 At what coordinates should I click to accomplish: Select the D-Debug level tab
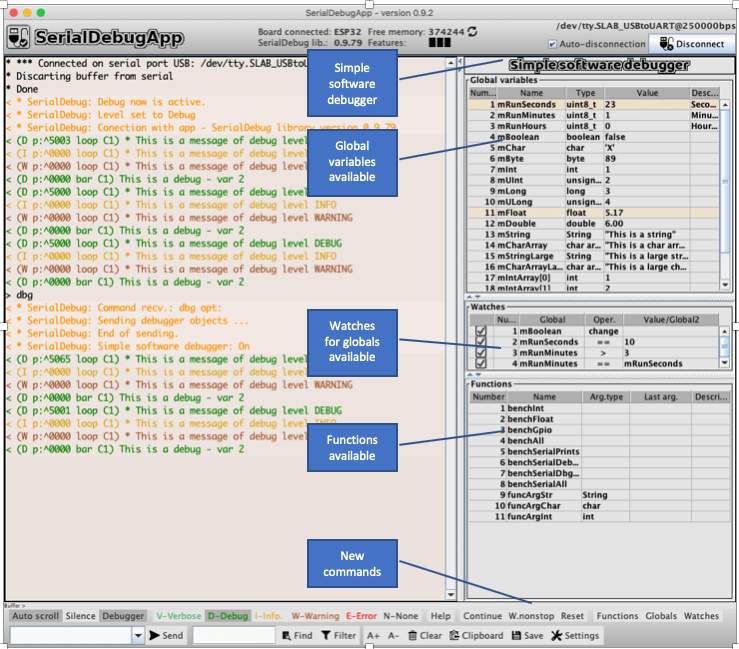click(x=227, y=616)
